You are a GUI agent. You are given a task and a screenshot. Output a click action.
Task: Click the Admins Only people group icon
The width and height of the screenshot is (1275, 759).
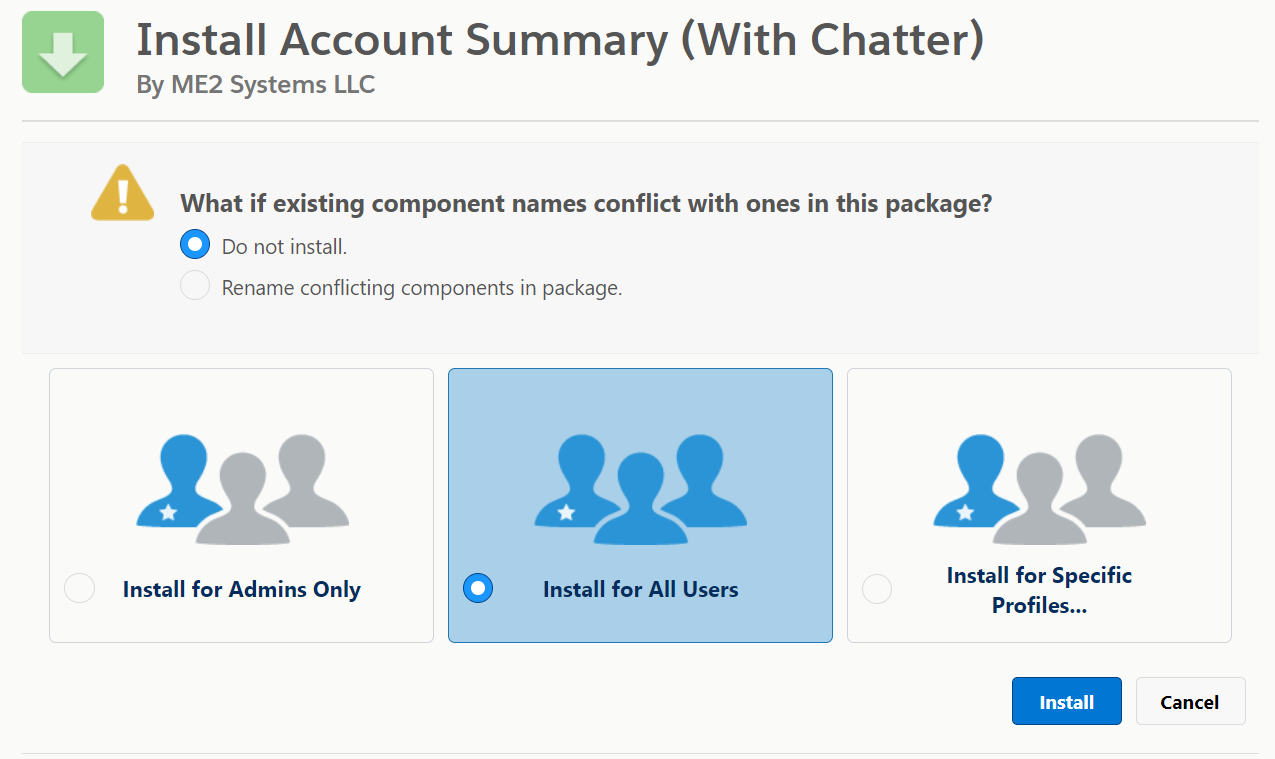(242, 489)
